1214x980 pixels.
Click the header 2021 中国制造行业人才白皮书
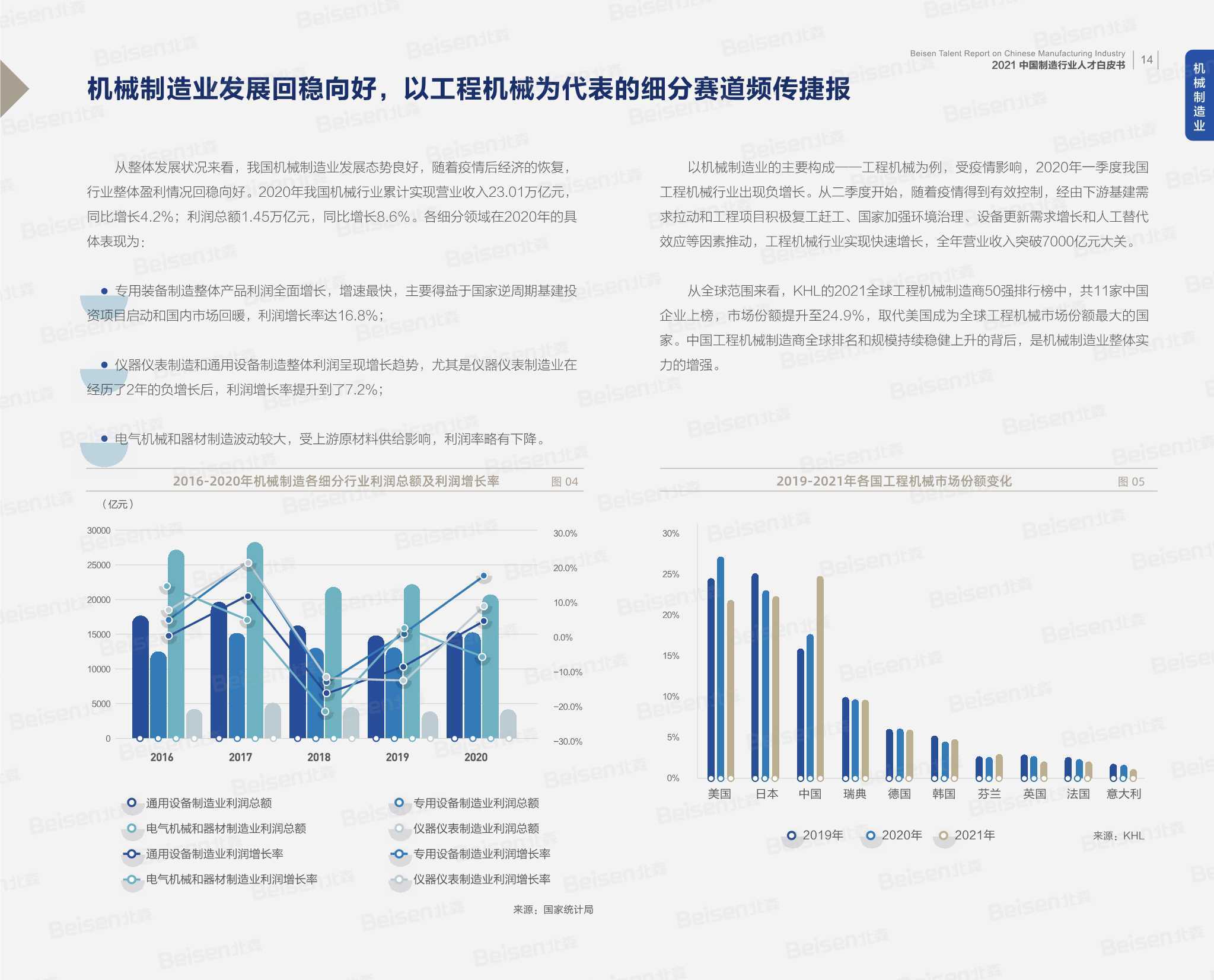pyautogui.click(x=1058, y=65)
